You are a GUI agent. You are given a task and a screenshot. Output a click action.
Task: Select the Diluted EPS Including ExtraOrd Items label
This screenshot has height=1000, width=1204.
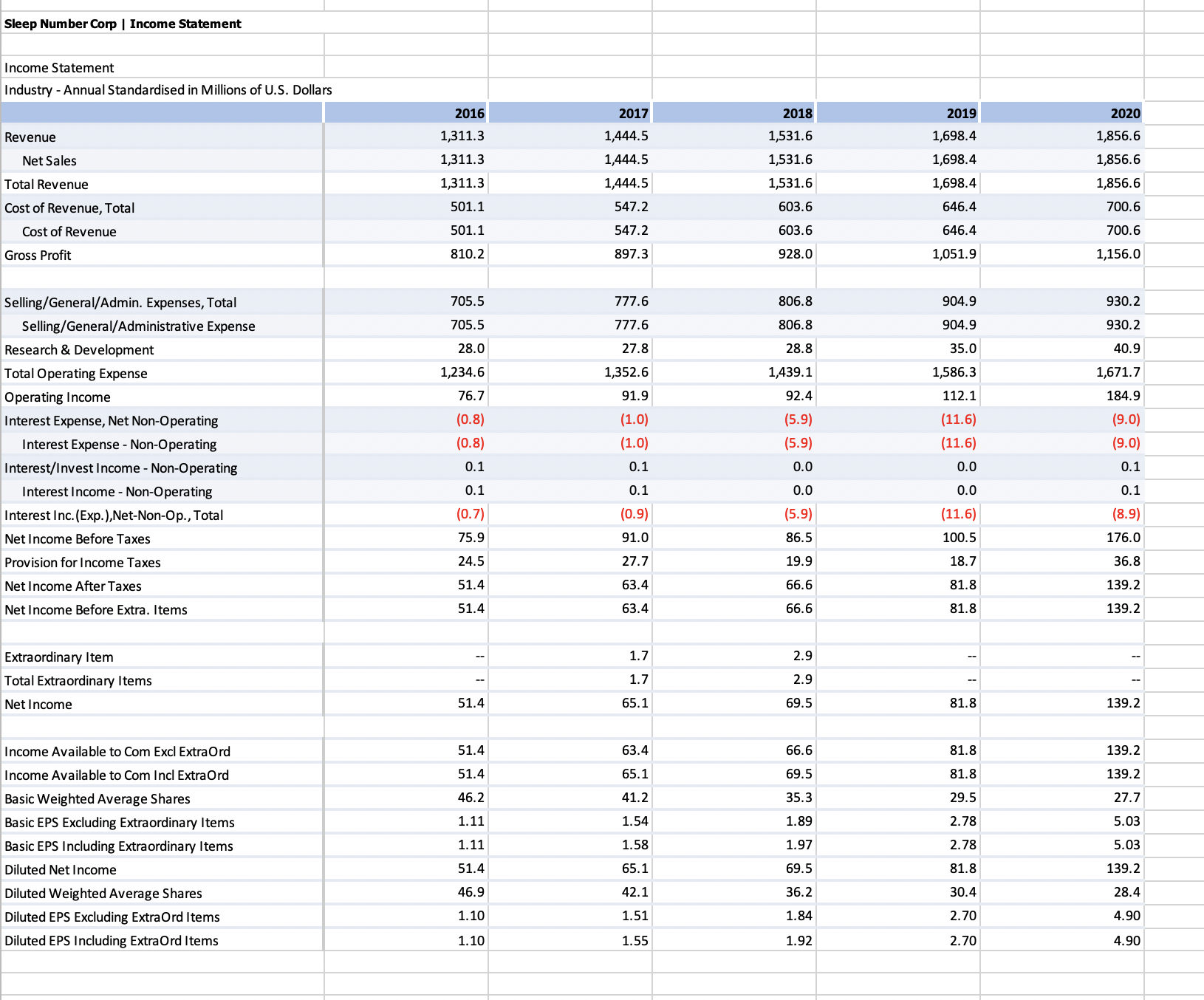pos(111,940)
